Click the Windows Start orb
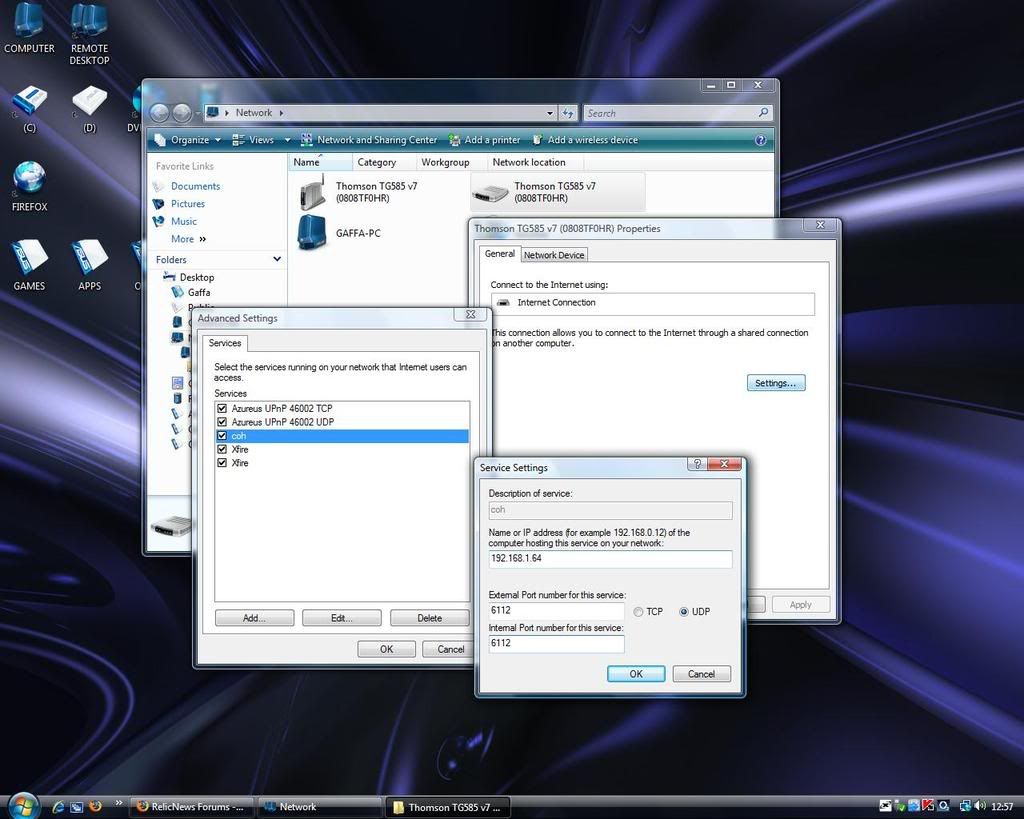The width and height of the screenshot is (1024, 819). coord(22,807)
